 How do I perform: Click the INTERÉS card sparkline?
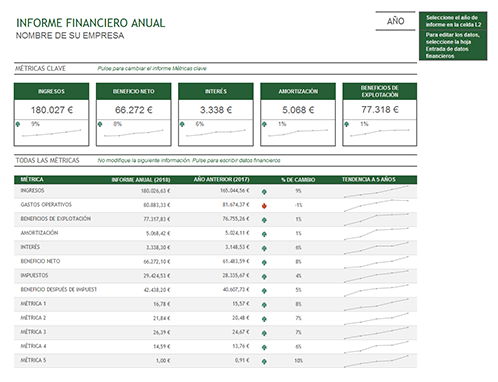point(216,133)
